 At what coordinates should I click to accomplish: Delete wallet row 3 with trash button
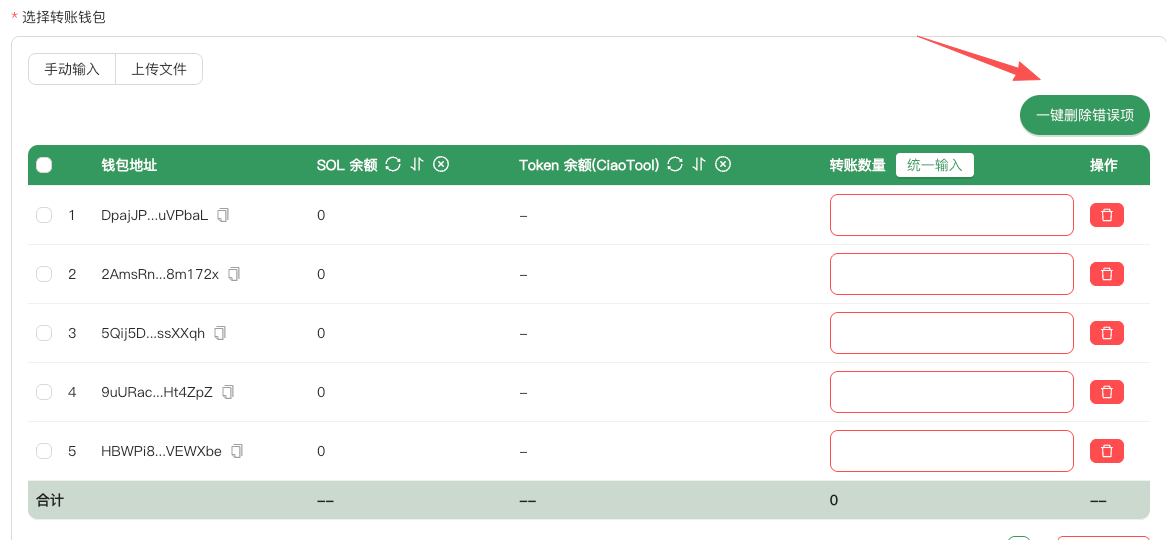tap(1106, 333)
